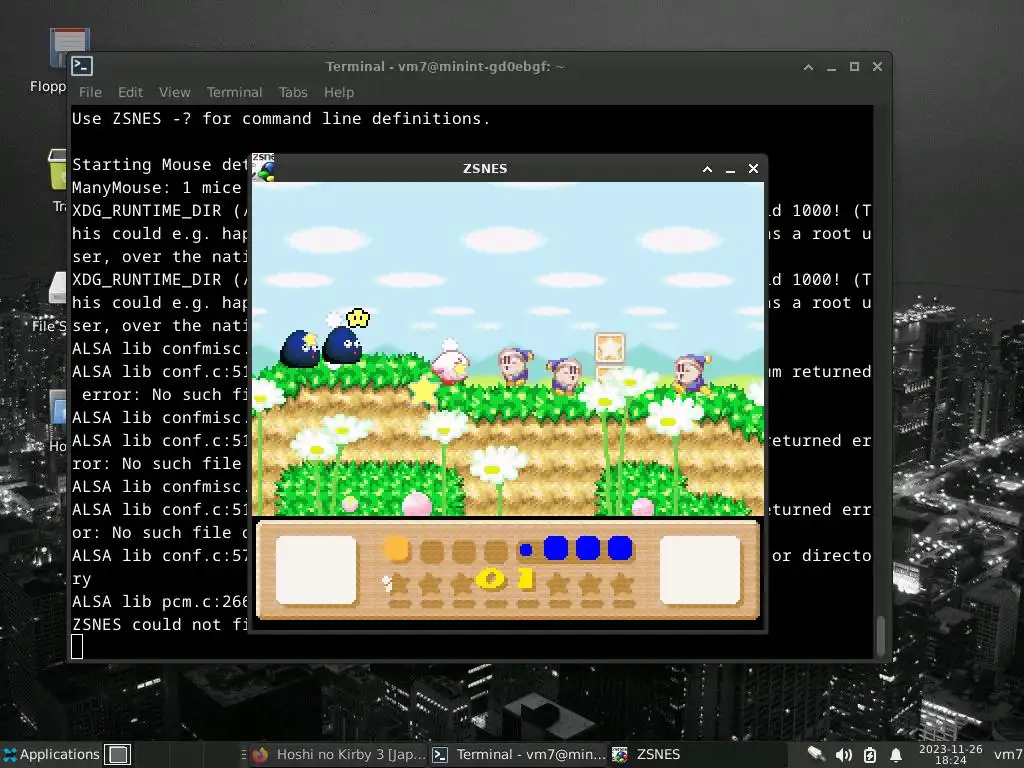Switch to the ZSNES taskbar button
The width and height of the screenshot is (1024, 768).
point(699,754)
